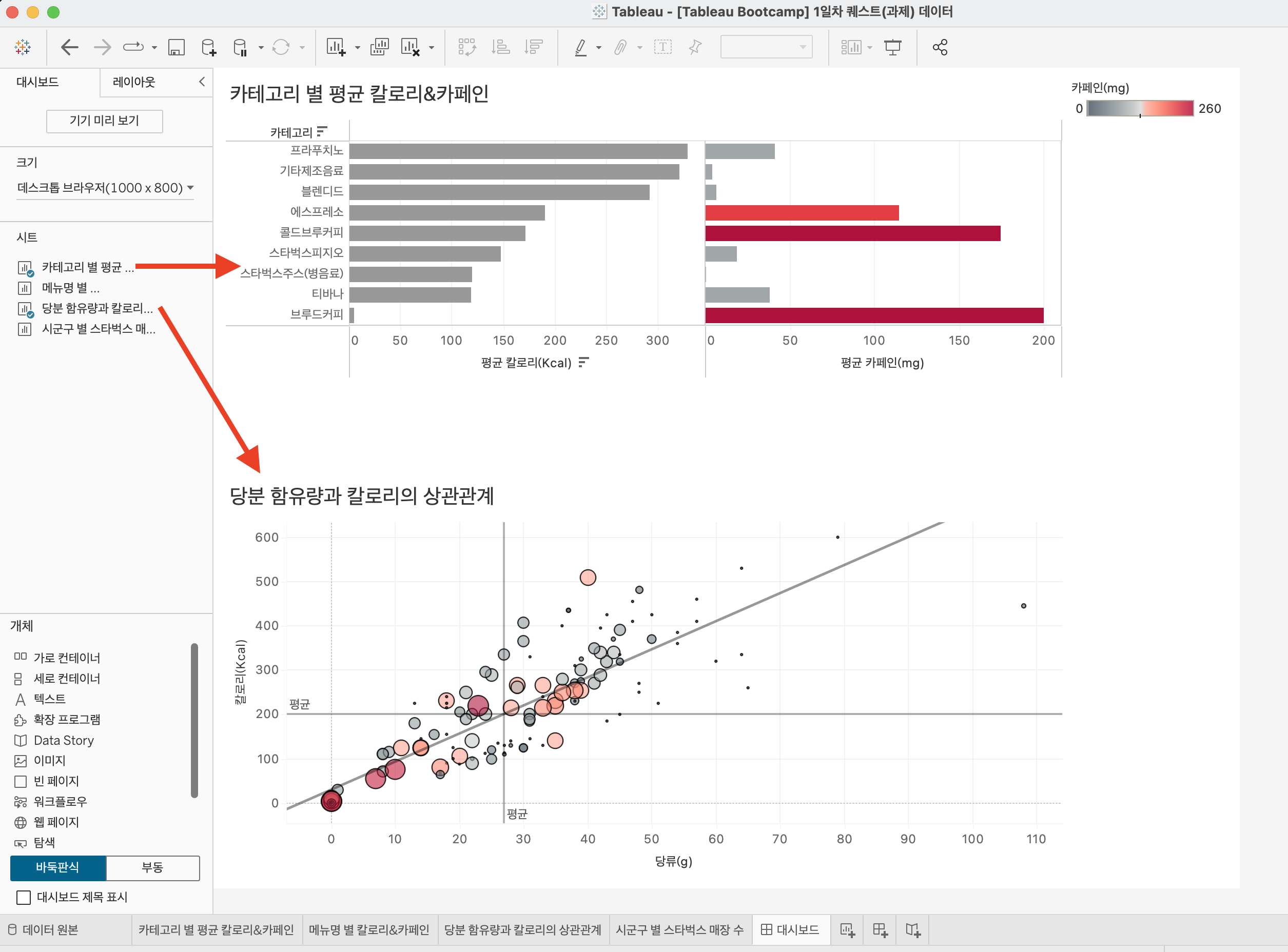1288x952 pixels.
Task: Open presentation mode icon
Action: [892, 47]
